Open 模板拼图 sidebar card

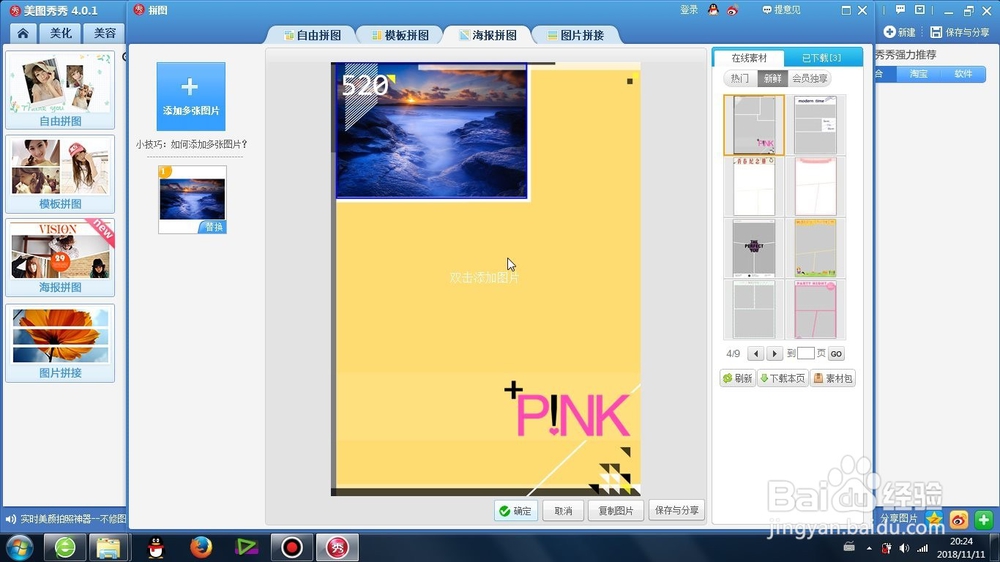click(x=60, y=174)
